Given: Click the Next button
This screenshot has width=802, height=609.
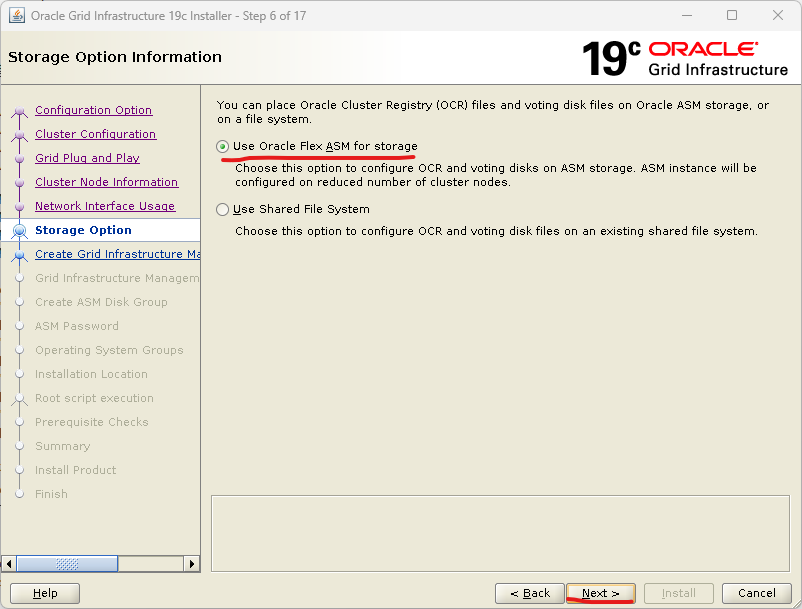Looking at the screenshot, I should tap(601, 593).
